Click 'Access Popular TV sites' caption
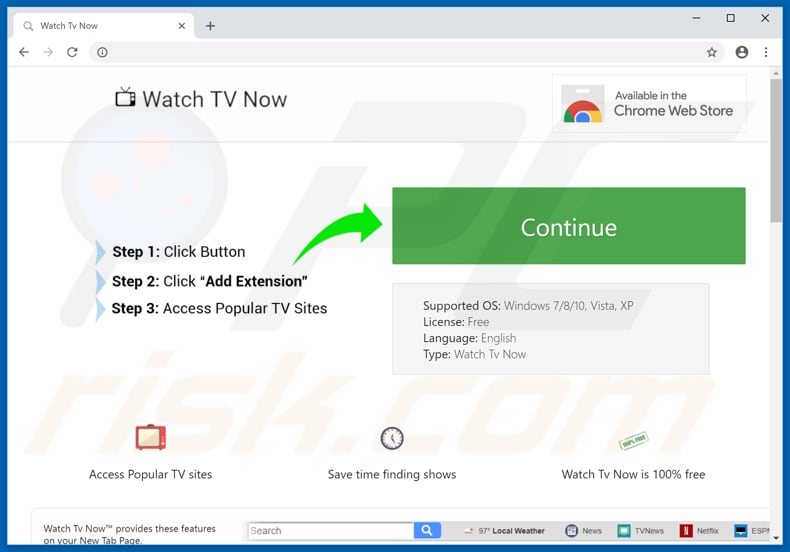The image size is (790, 552). 151,474
